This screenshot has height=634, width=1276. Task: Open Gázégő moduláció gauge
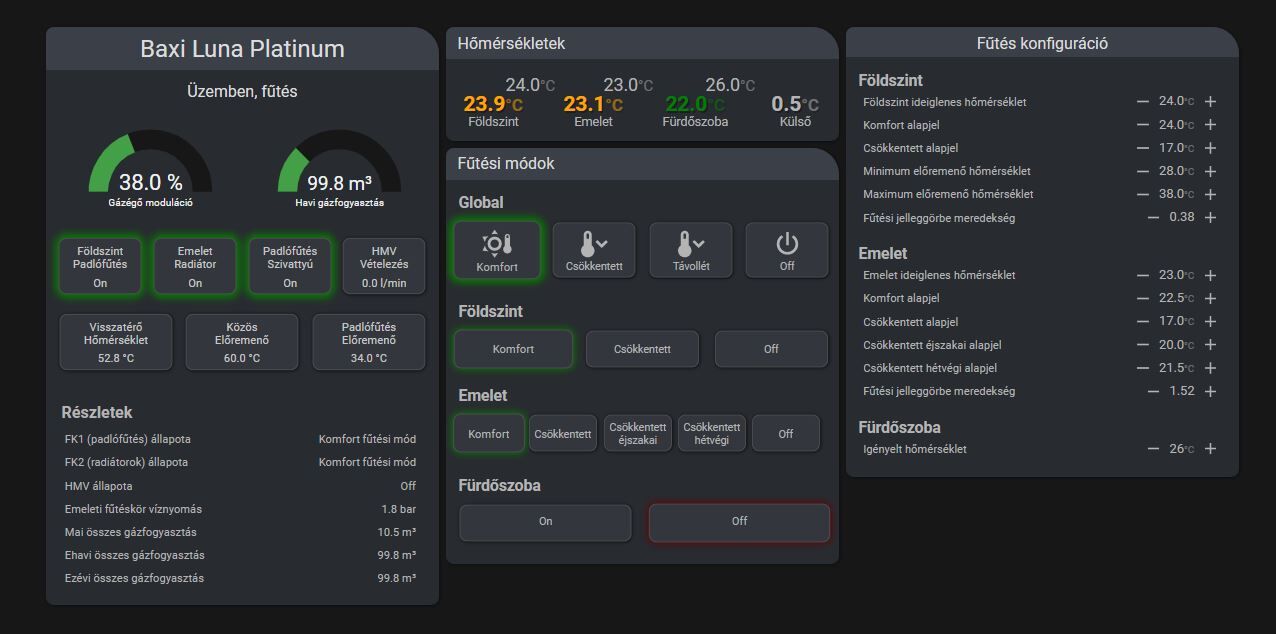point(151,168)
